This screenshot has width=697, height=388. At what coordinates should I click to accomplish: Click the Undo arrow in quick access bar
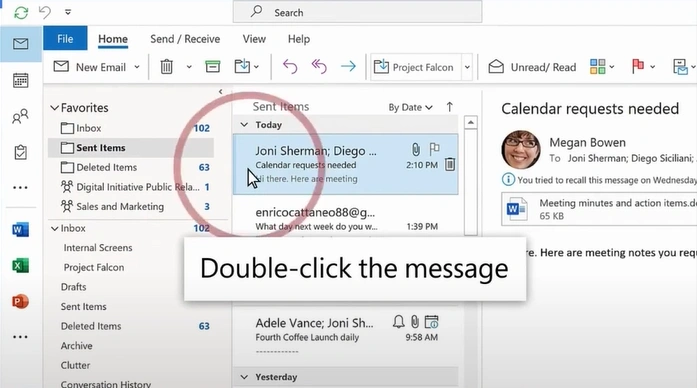pyautogui.click(x=45, y=12)
